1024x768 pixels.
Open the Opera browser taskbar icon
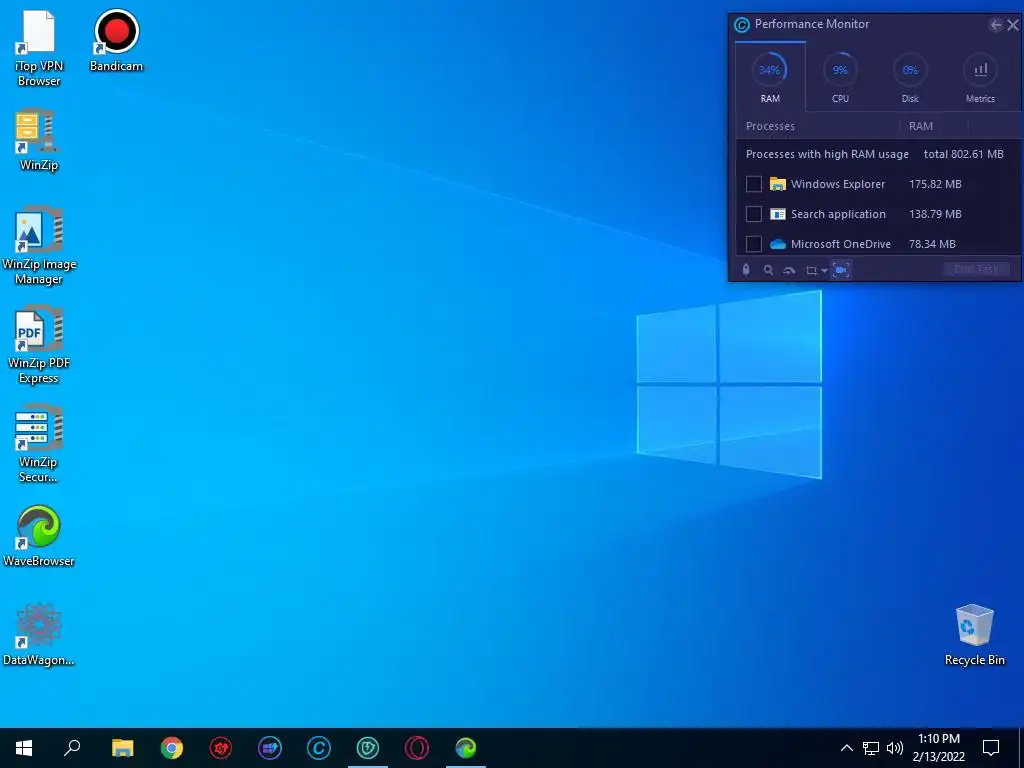click(417, 748)
